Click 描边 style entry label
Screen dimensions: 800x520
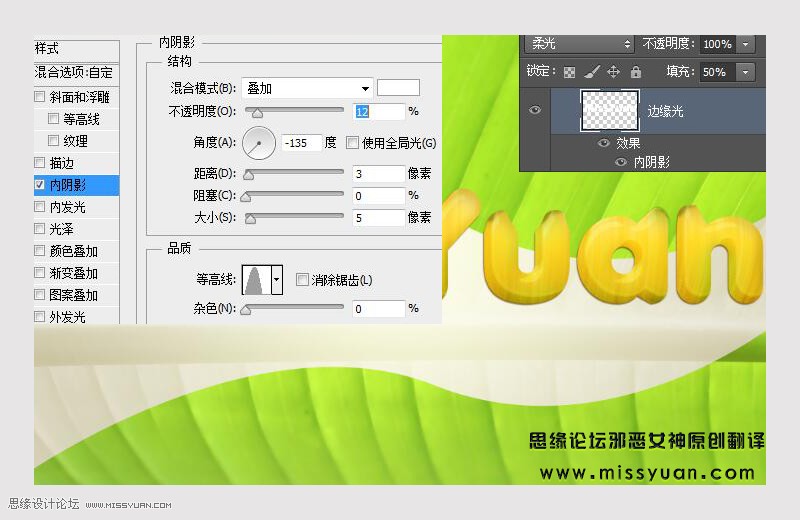pos(62,163)
